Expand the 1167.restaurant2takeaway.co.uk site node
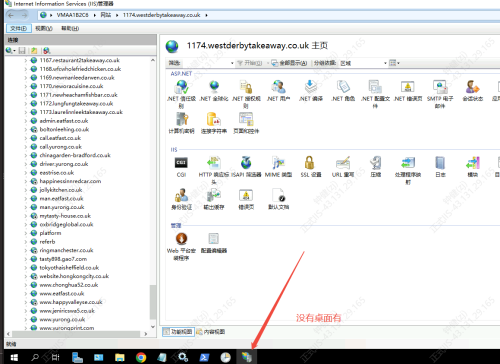Image resolution: width=500 pixels, height=364 pixels. (x=26, y=60)
